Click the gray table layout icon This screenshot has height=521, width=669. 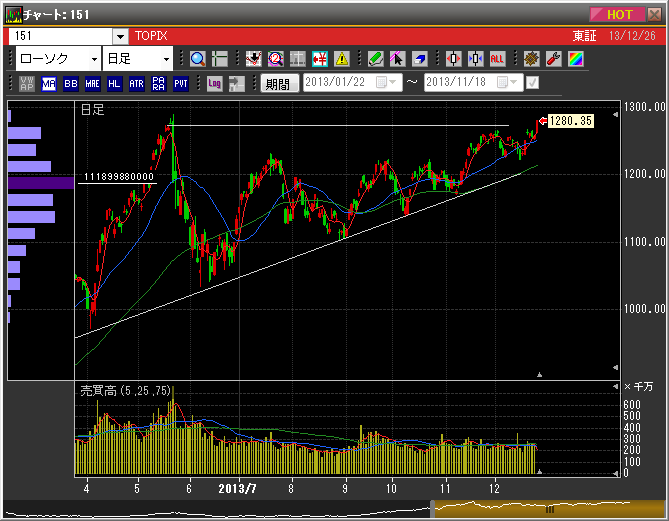click(x=298, y=59)
